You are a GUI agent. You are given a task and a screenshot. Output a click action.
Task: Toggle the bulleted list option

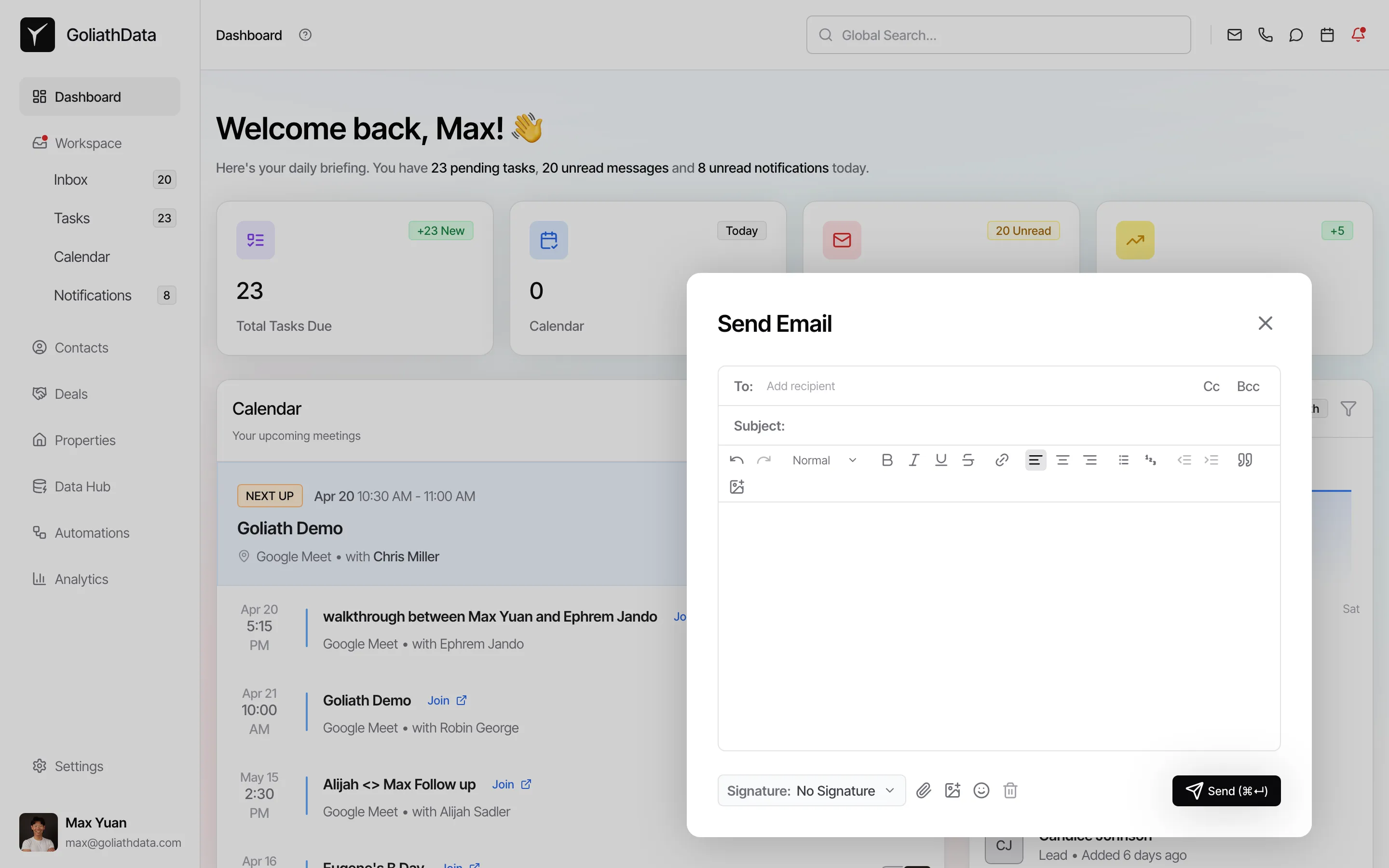pos(1123,459)
